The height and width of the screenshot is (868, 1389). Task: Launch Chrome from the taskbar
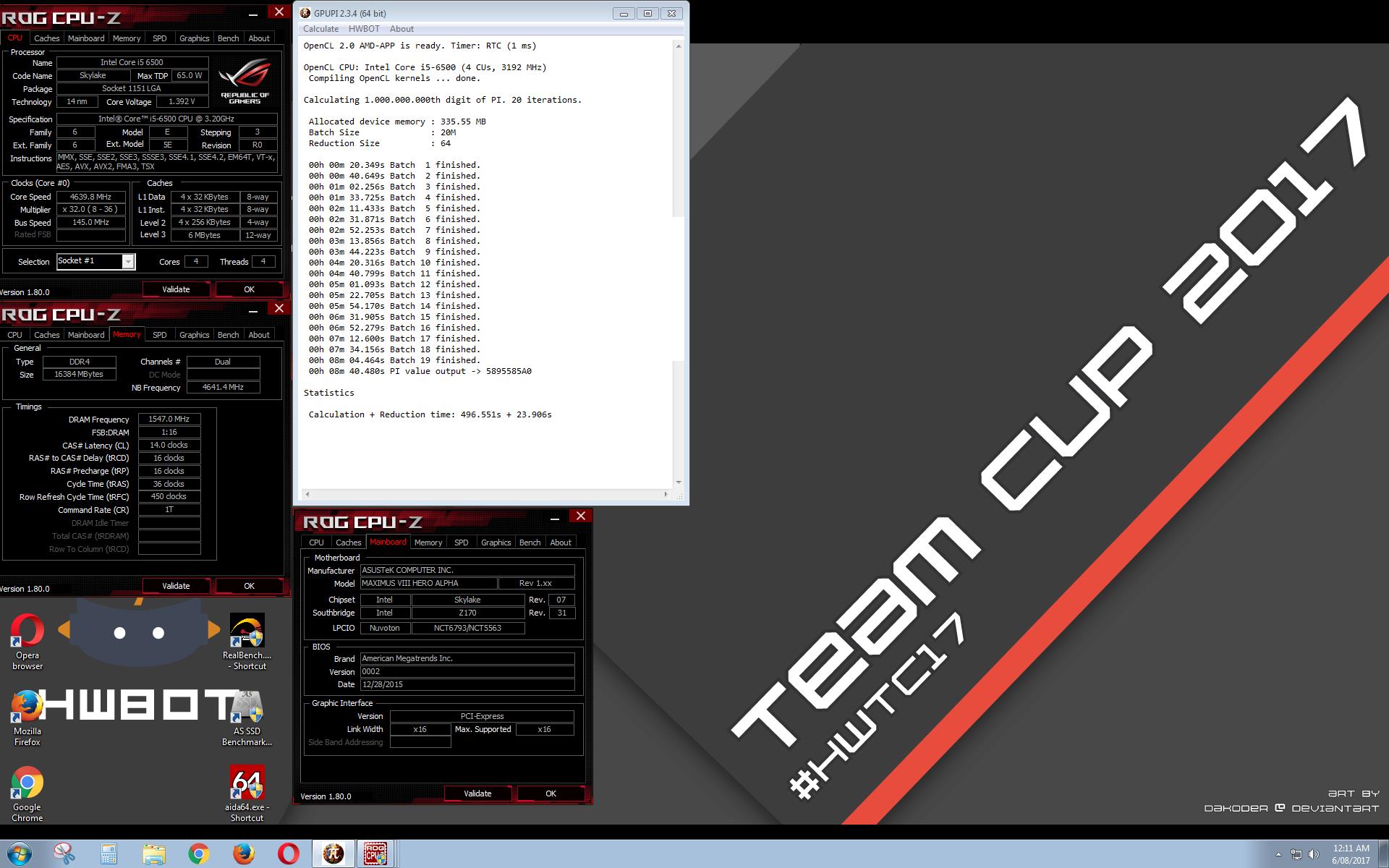click(199, 854)
